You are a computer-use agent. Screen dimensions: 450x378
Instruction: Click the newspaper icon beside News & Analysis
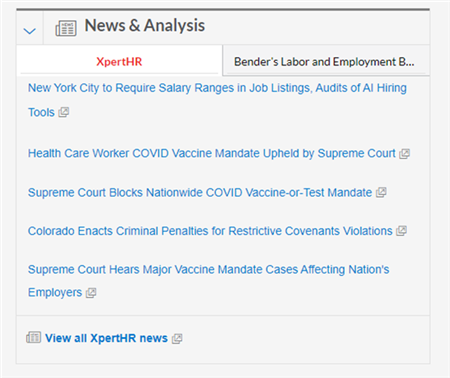pos(66,28)
